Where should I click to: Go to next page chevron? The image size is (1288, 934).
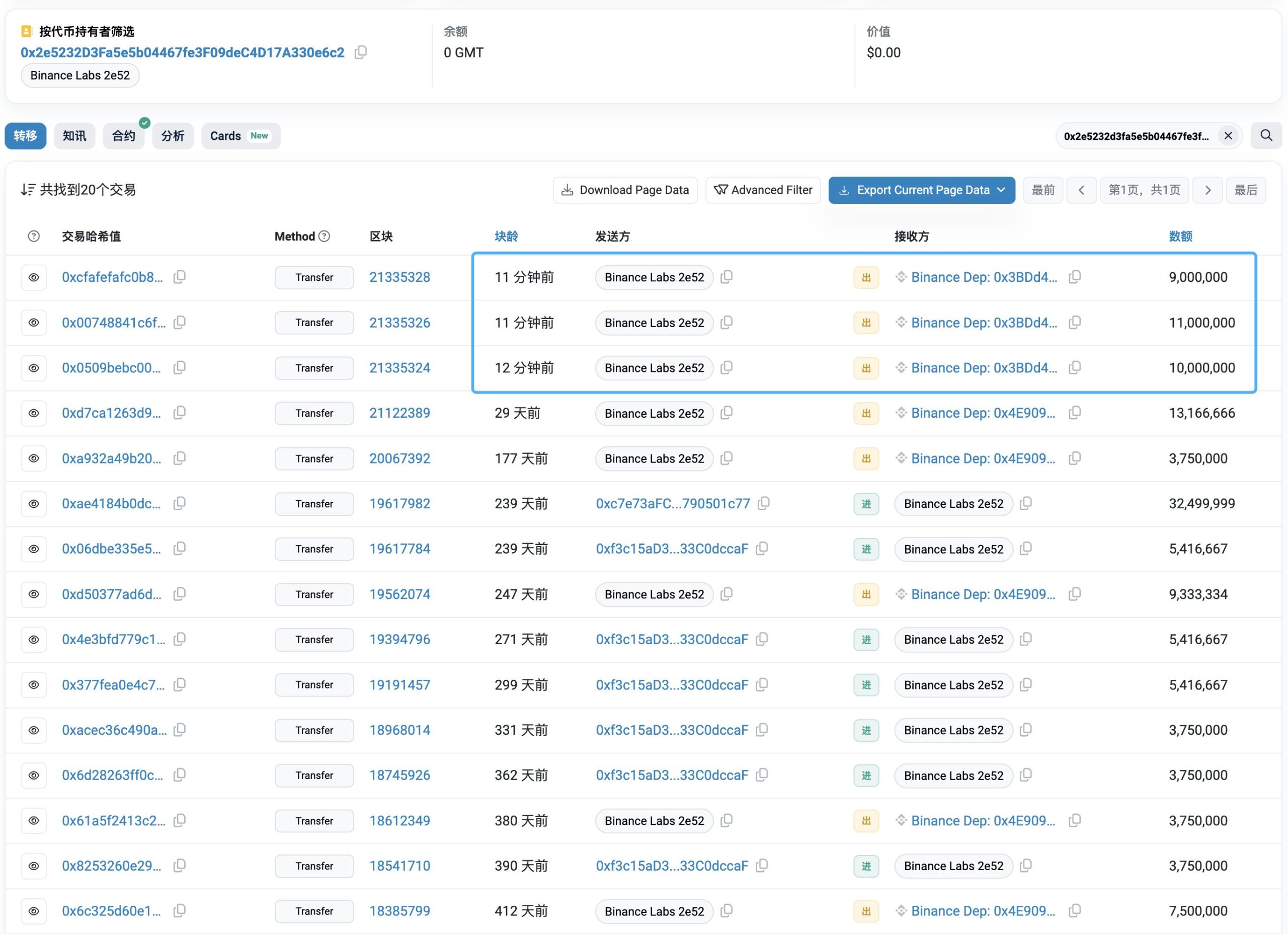click(x=1207, y=190)
